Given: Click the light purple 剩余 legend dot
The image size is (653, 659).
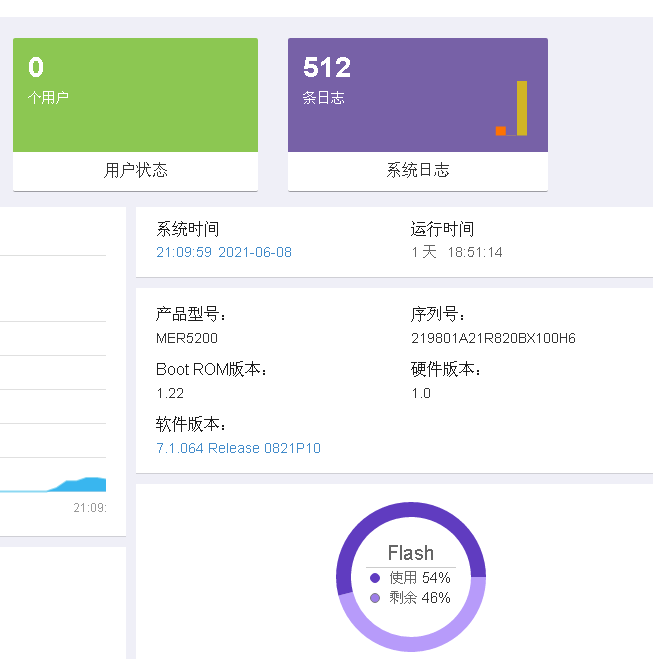Looking at the screenshot, I should (x=375, y=598).
